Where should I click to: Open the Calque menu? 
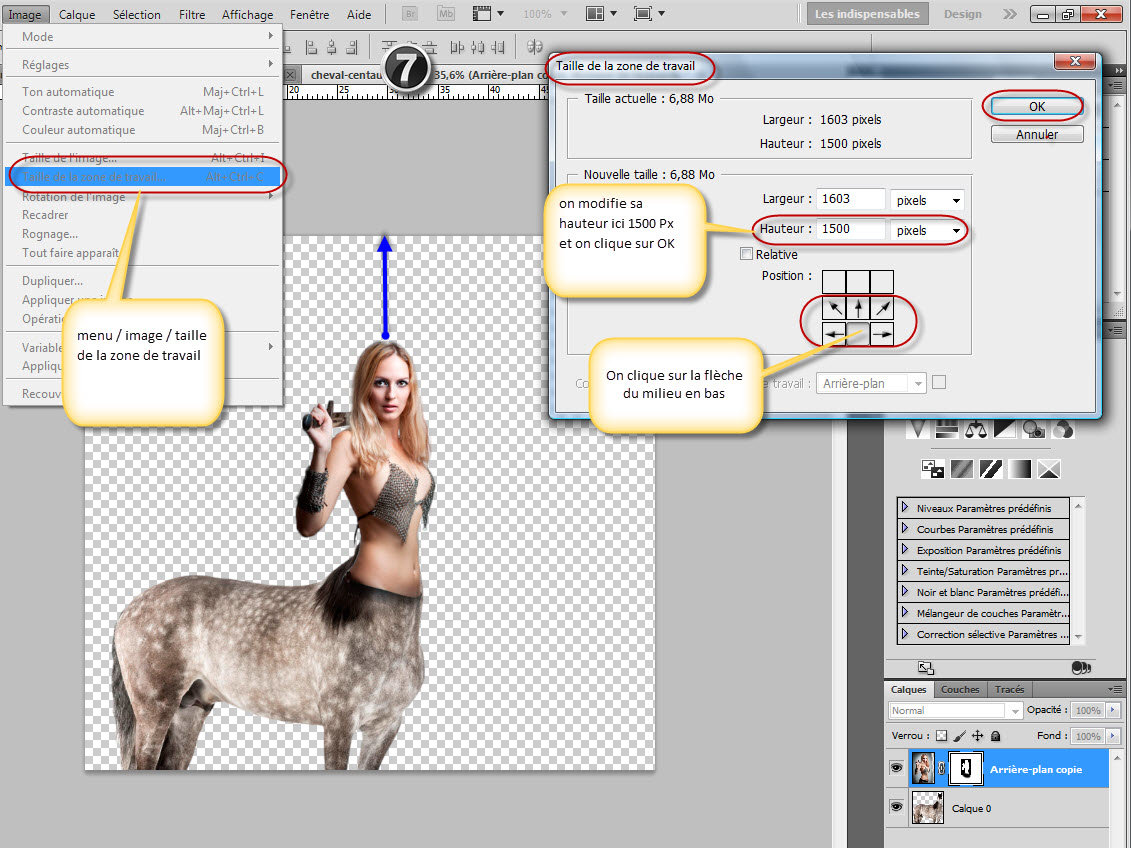(x=76, y=14)
